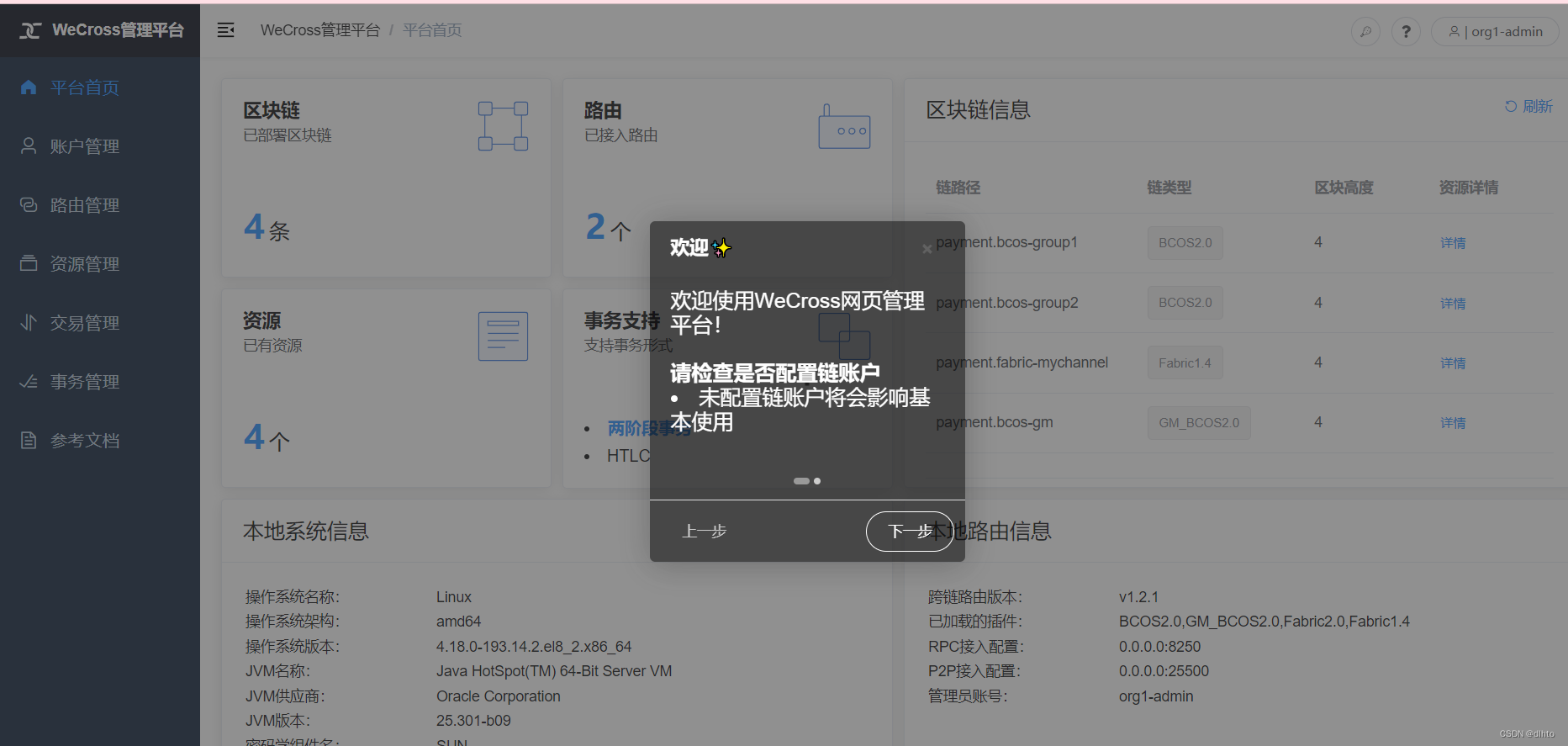The height and width of the screenshot is (746, 1568).
Task: Open 详情 for payment.bcos-group1
Action: (1453, 243)
